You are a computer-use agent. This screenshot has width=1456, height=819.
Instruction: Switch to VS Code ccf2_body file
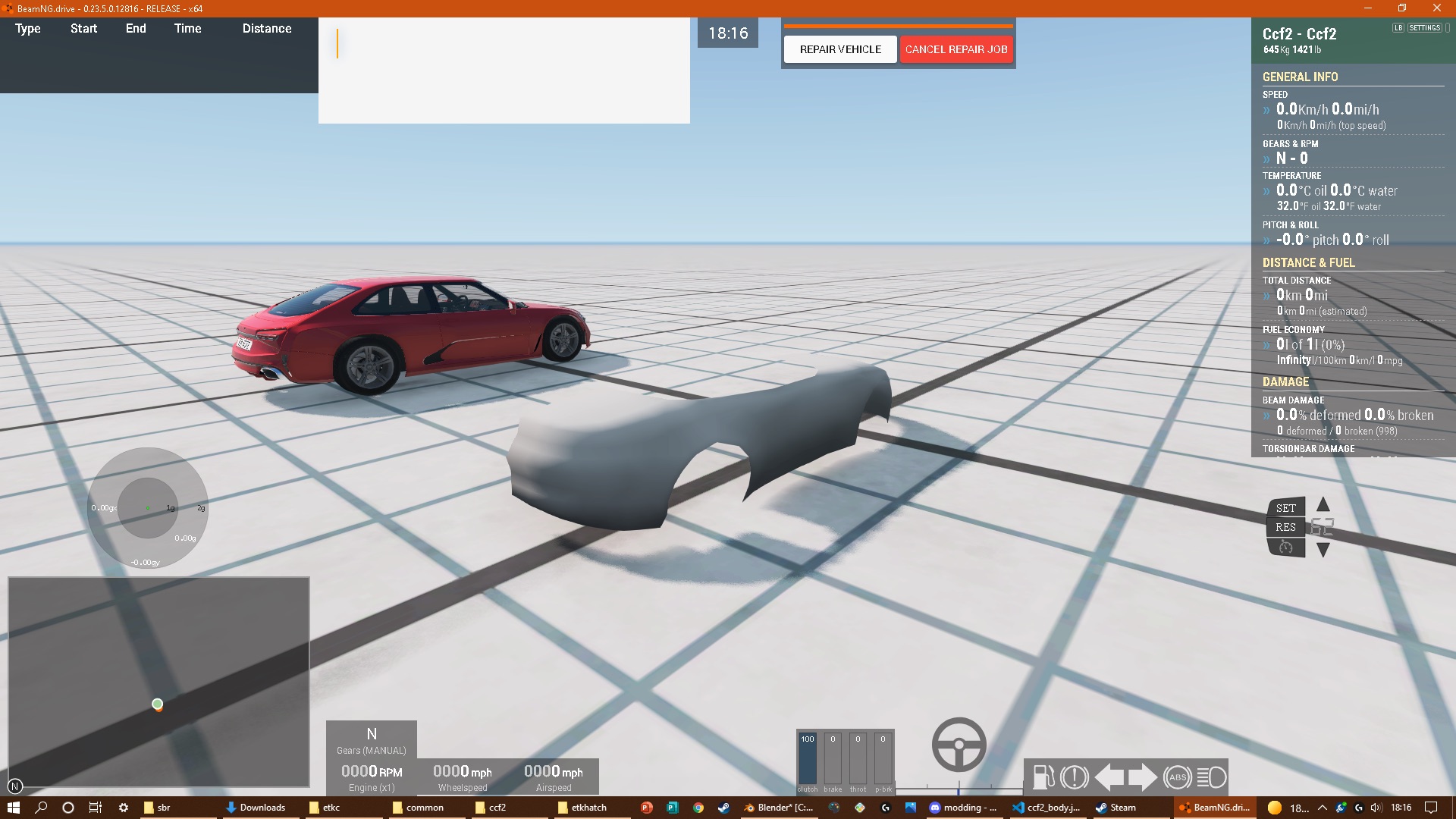pyautogui.click(x=1046, y=808)
